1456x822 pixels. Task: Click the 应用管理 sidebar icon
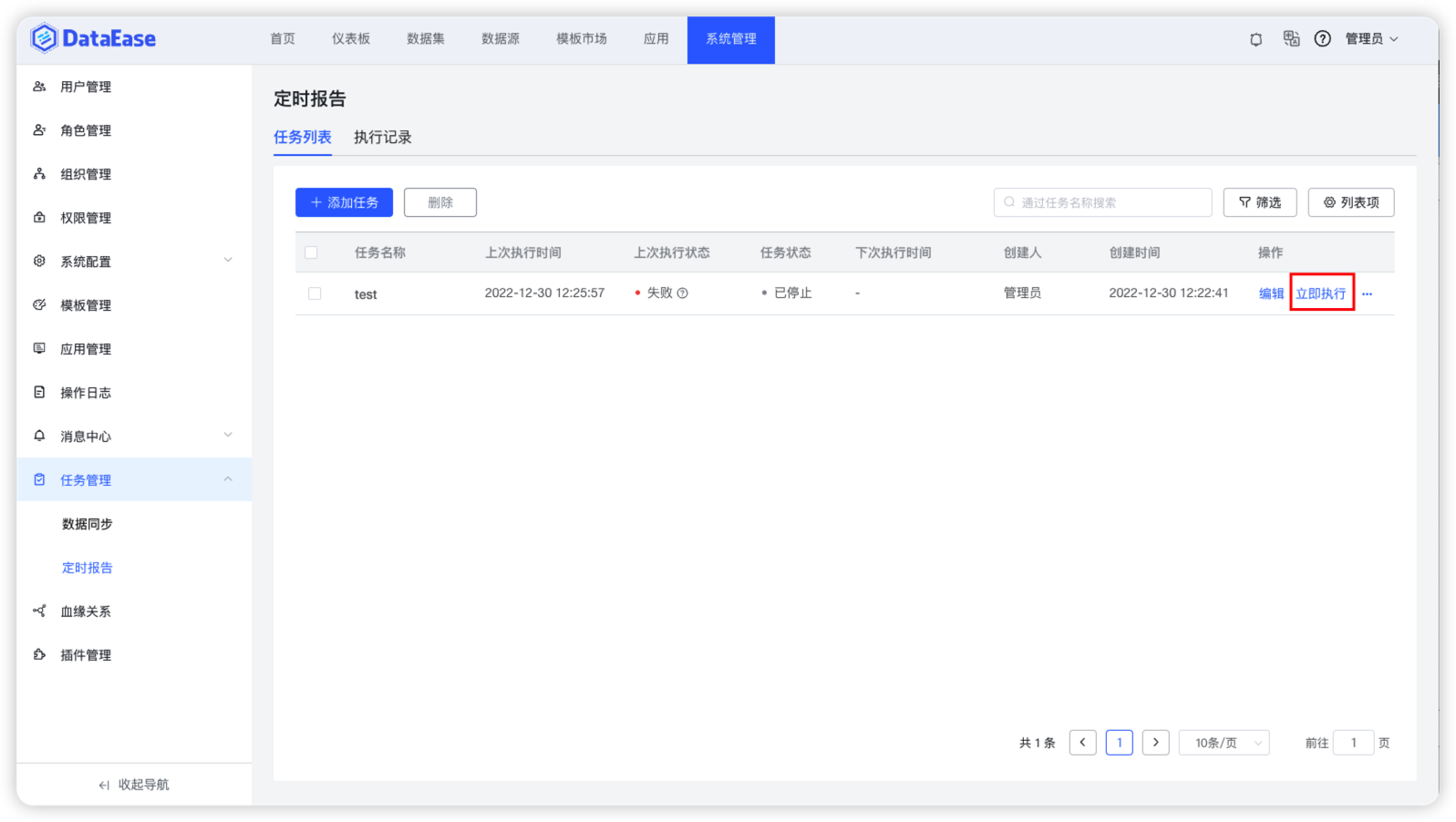click(x=39, y=349)
